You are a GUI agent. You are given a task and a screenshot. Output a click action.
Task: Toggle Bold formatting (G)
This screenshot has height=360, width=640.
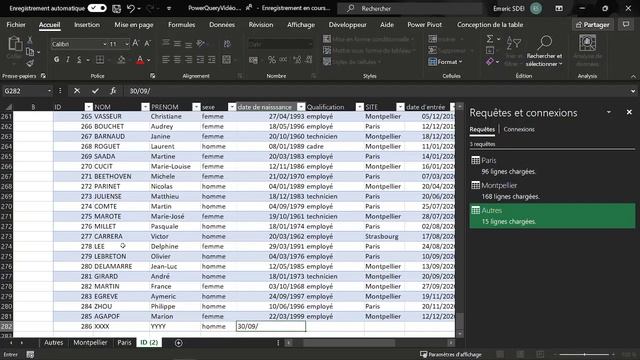tap(56, 60)
